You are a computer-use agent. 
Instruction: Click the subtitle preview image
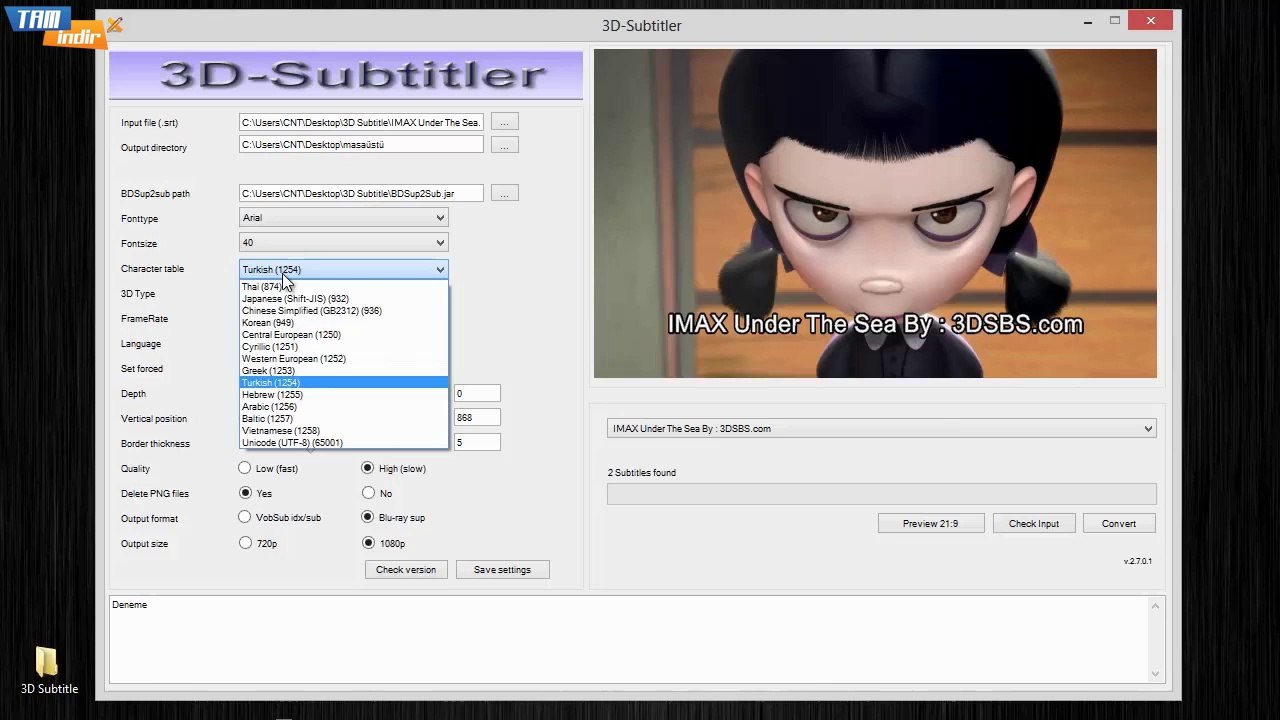tap(875, 214)
